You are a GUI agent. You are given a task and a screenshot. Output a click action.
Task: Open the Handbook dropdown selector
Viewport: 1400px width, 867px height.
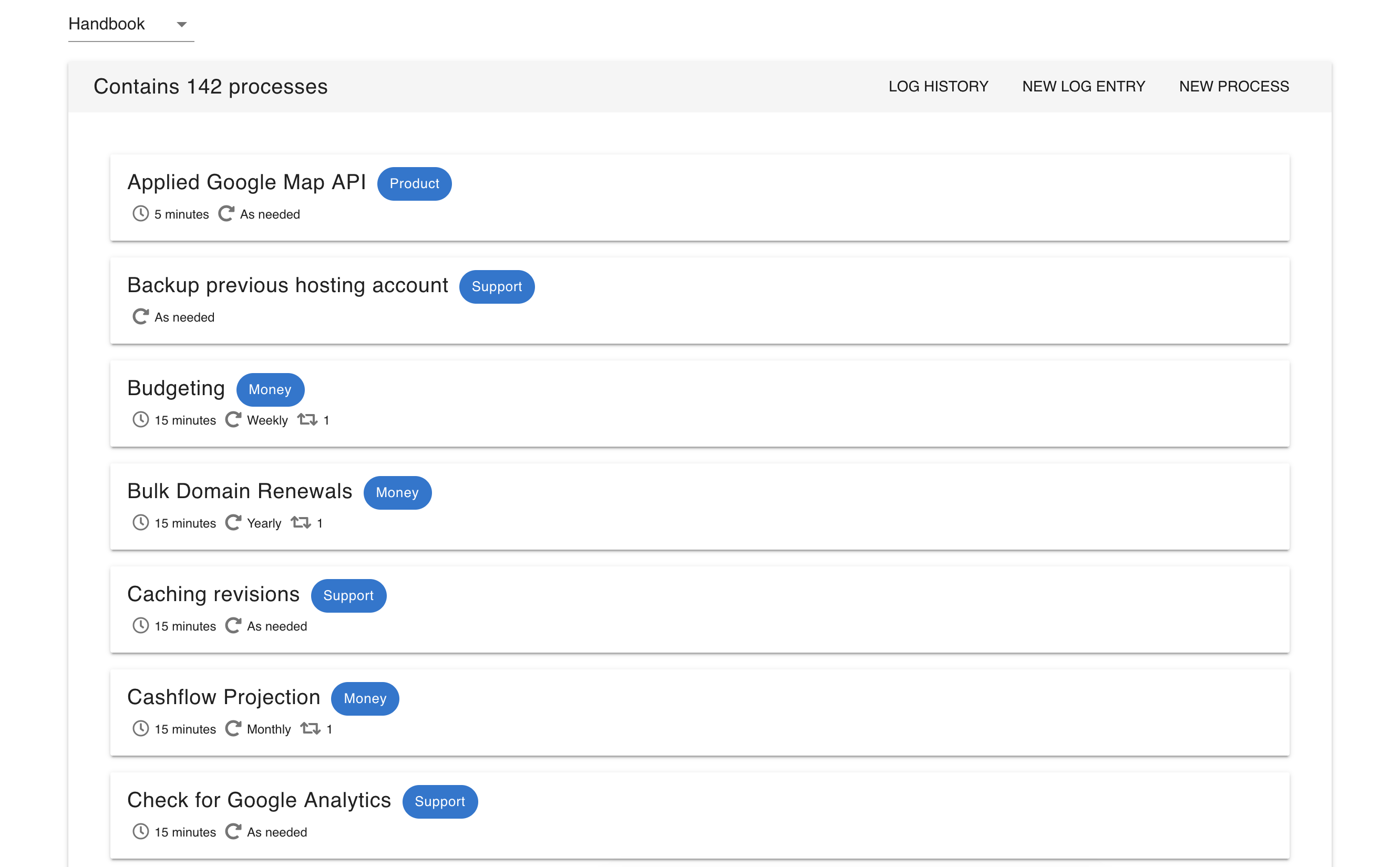[131, 24]
